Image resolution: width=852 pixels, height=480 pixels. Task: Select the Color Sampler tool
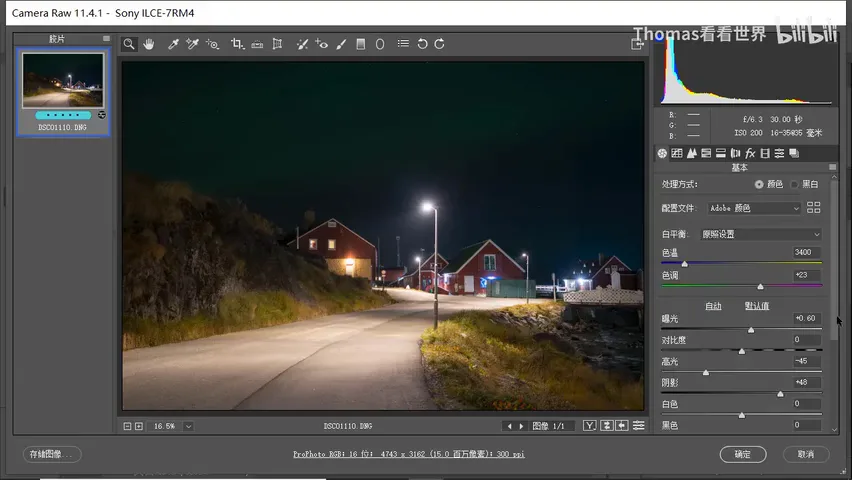point(192,44)
